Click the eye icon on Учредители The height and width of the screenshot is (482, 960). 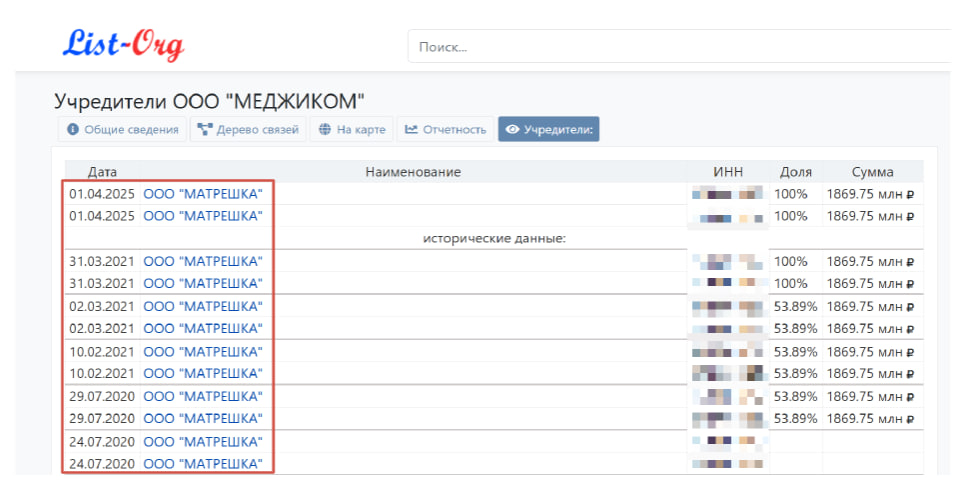tap(512, 130)
